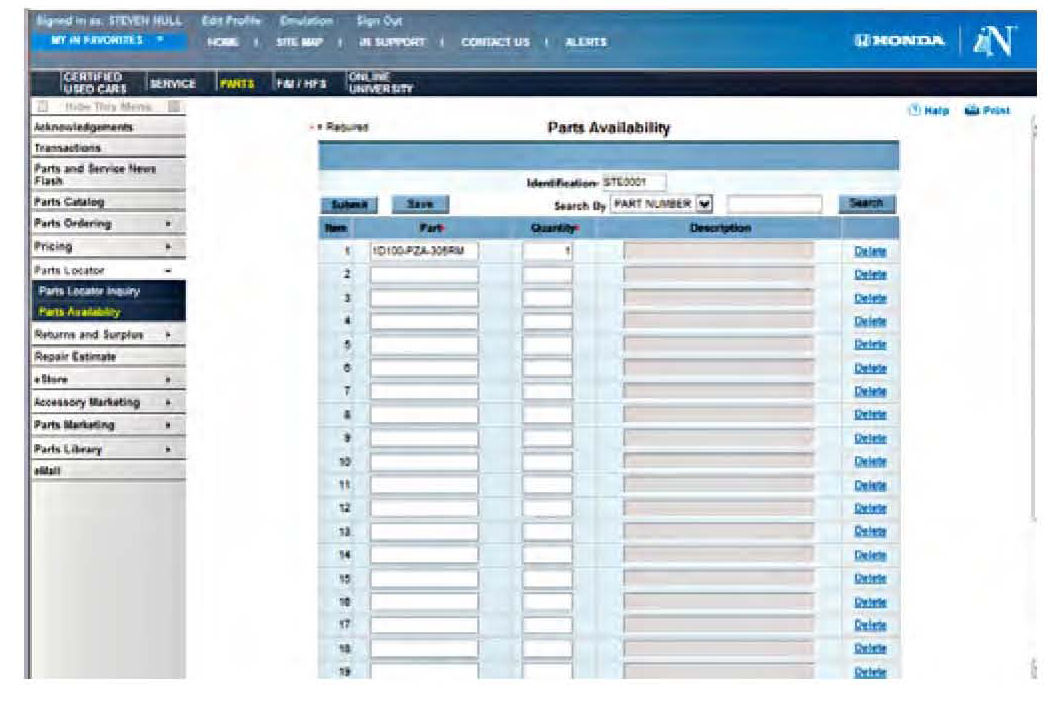Collapse the Parts Locator menu
This screenshot has height=701, width=1048.
[x=167, y=271]
